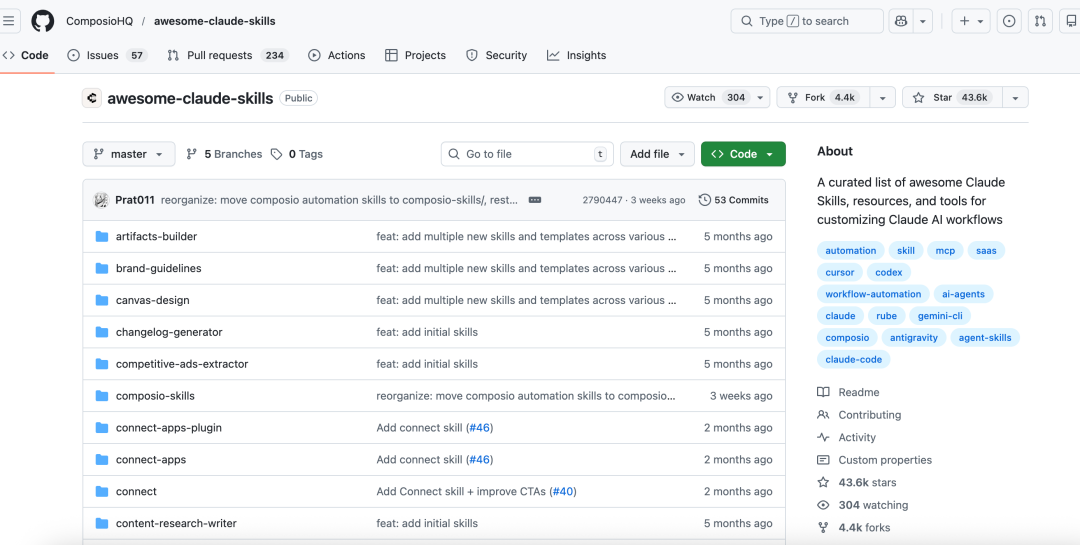
Task: Open the 53 Commits history link
Action: click(734, 200)
